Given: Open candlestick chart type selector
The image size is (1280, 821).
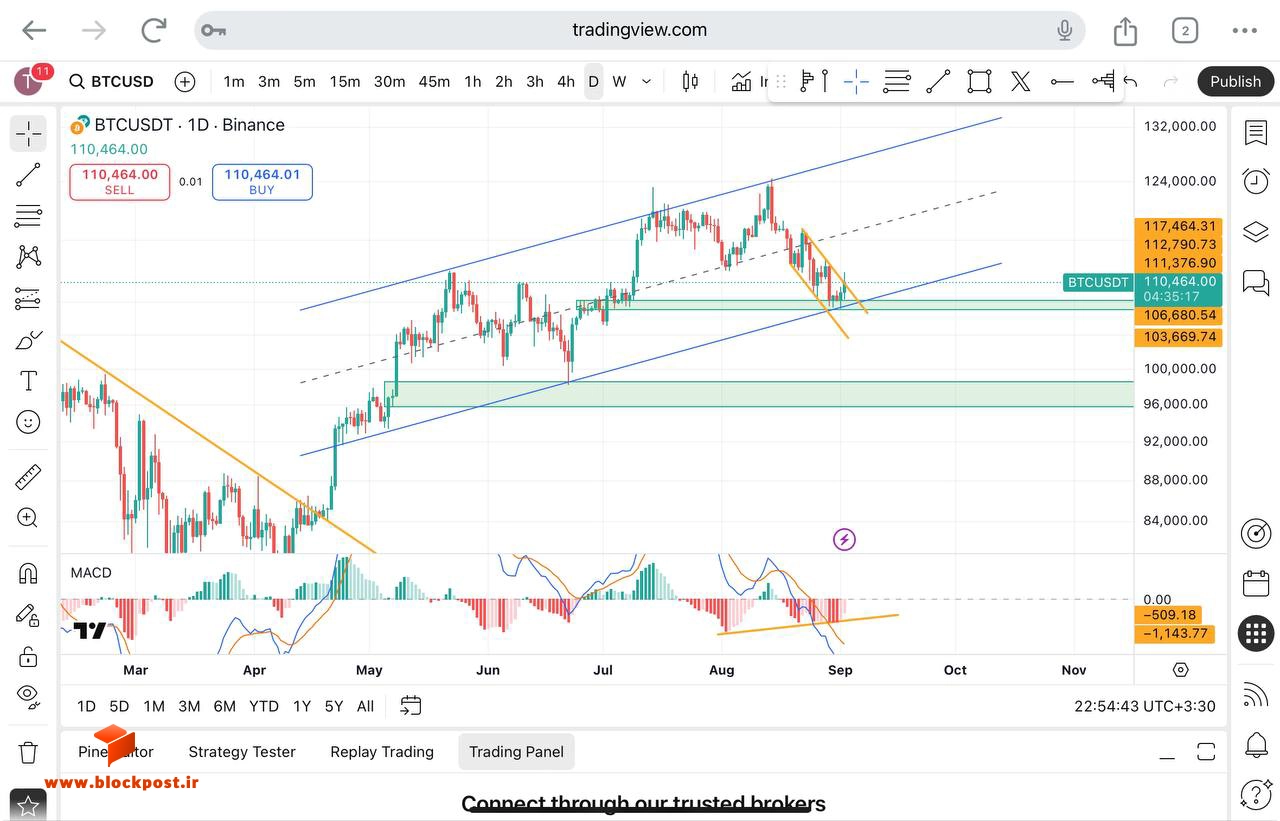Looking at the screenshot, I should [690, 81].
